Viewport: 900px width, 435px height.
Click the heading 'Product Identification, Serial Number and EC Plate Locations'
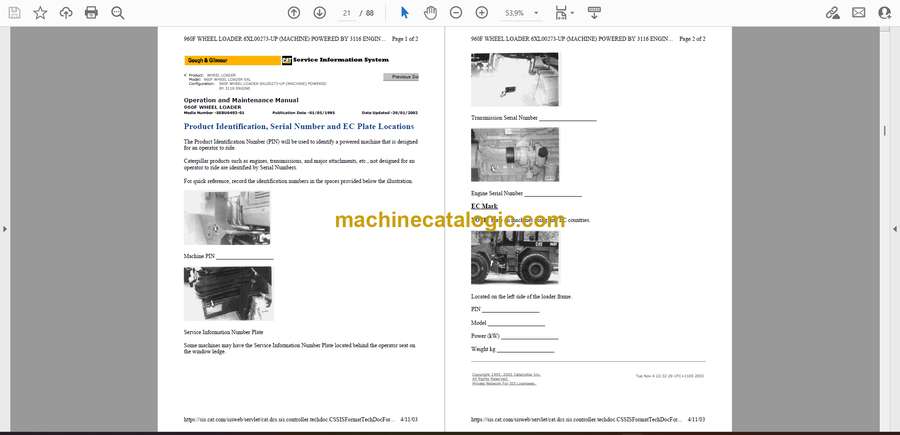coord(298,126)
